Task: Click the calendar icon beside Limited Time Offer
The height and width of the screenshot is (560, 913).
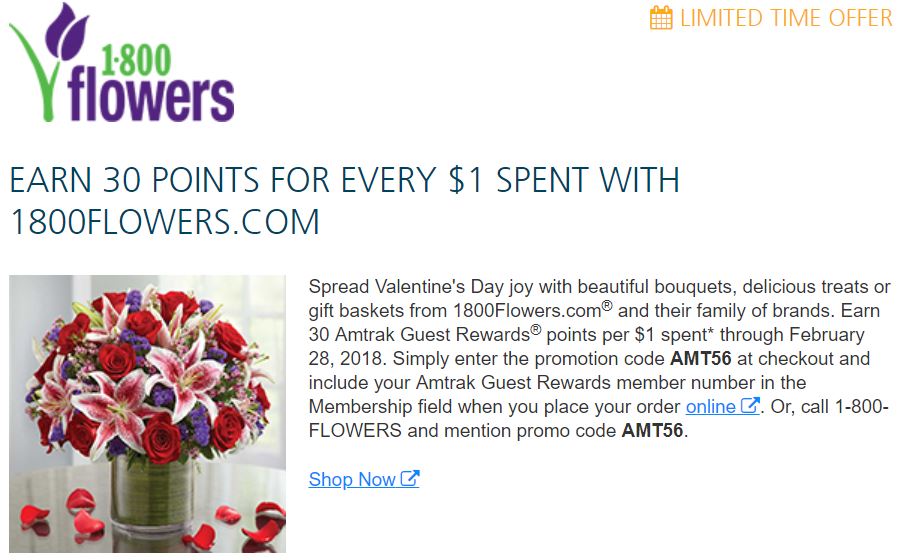Action: click(x=660, y=17)
